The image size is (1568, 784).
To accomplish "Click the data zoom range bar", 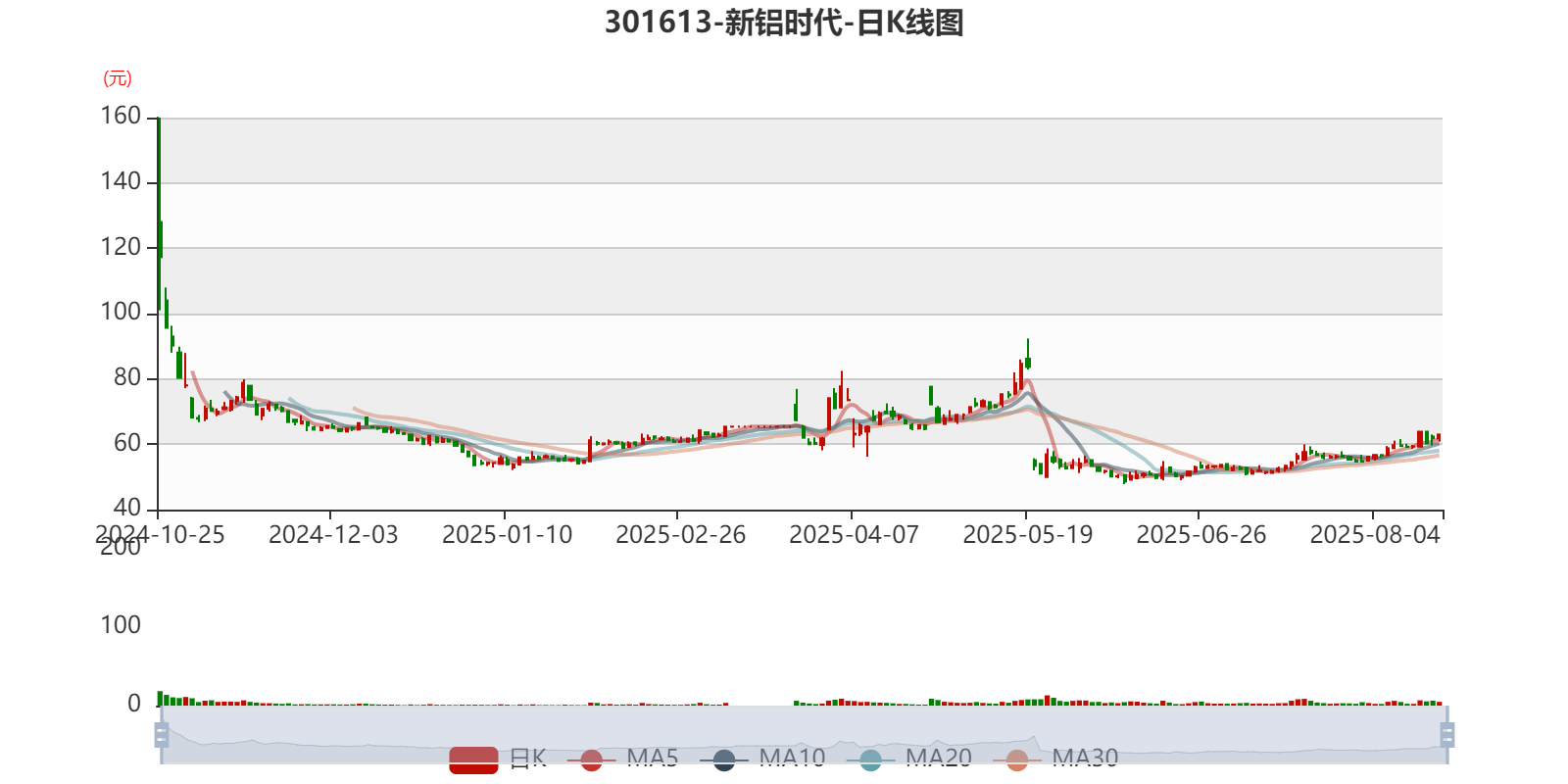I will pos(804,734).
